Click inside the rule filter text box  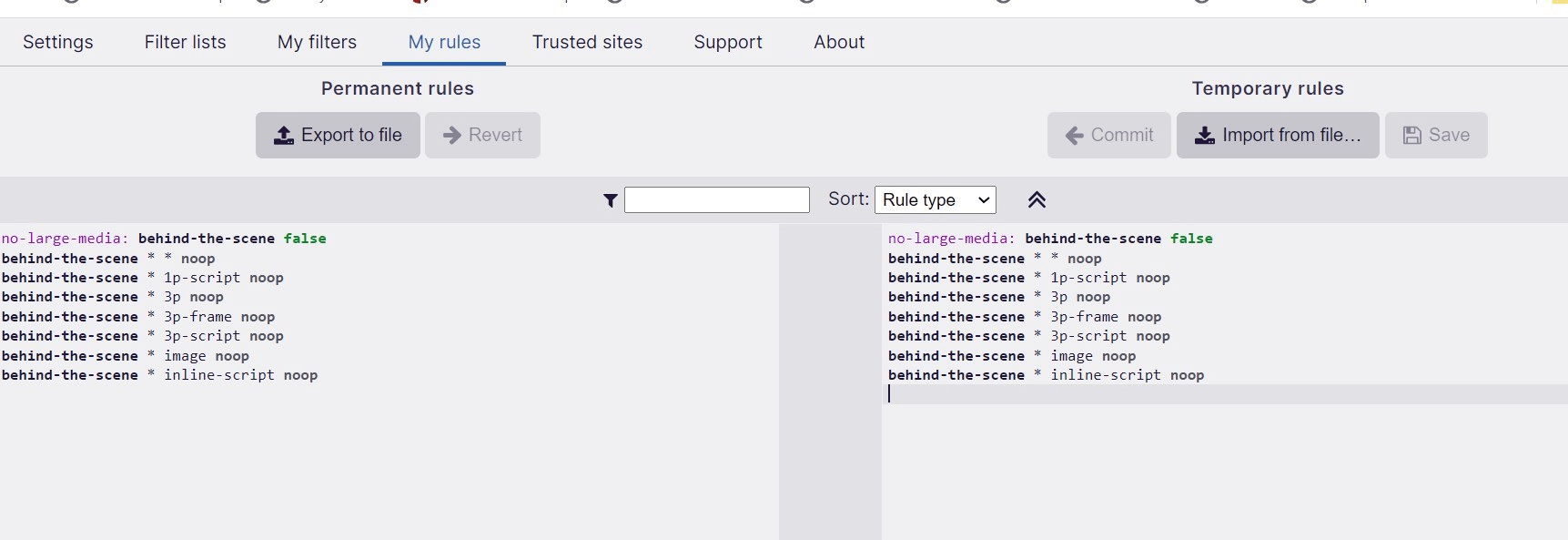click(x=716, y=200)
